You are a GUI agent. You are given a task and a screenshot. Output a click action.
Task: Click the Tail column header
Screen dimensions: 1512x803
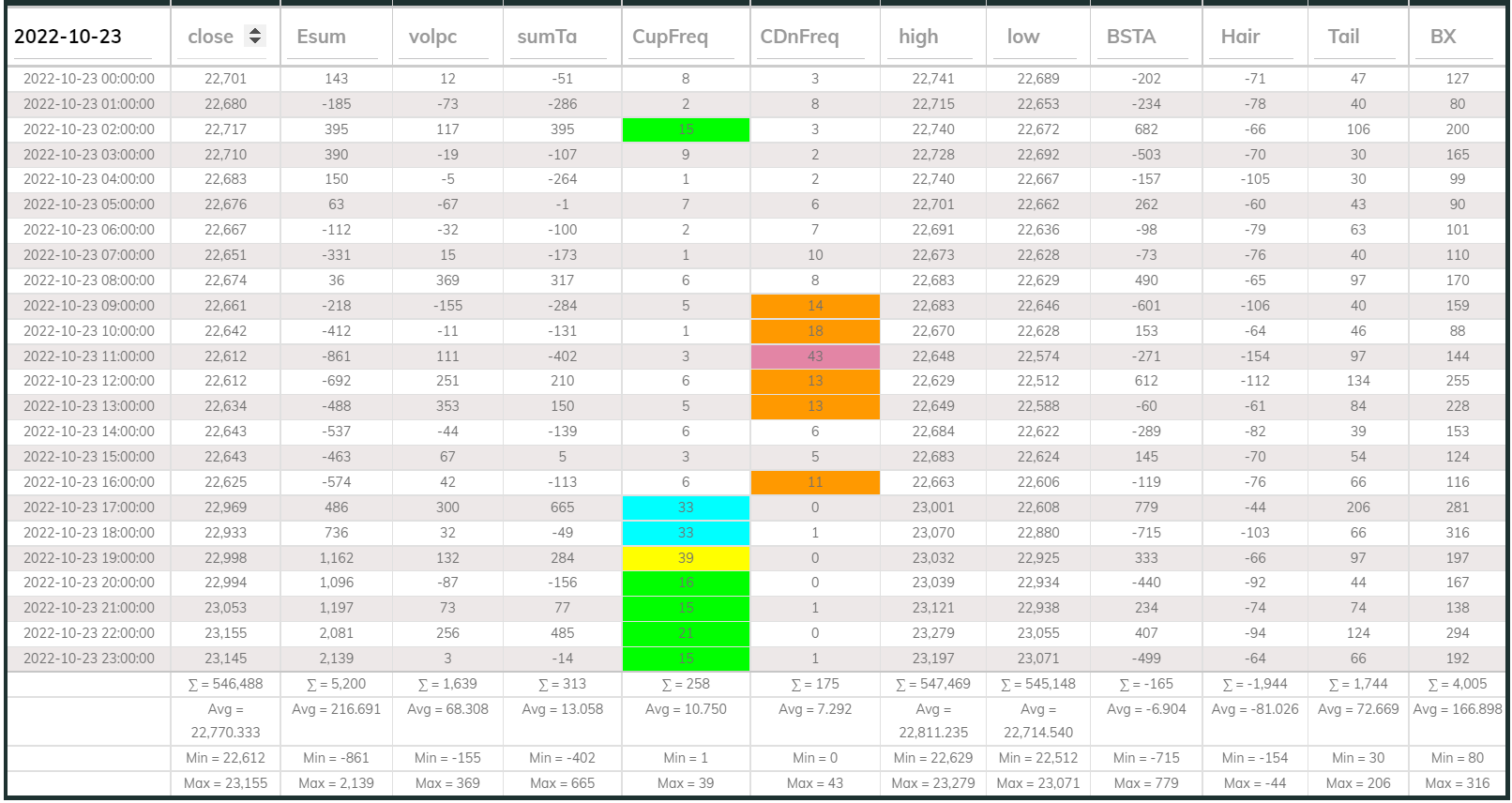click(1343, 37)
